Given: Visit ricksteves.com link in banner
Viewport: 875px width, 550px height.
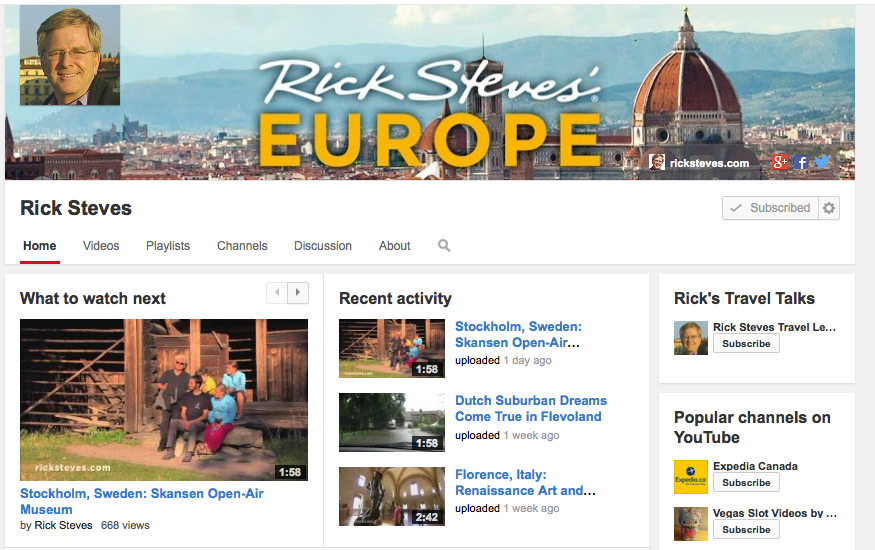Looking at the screenshot, I should tap(709, 163).
